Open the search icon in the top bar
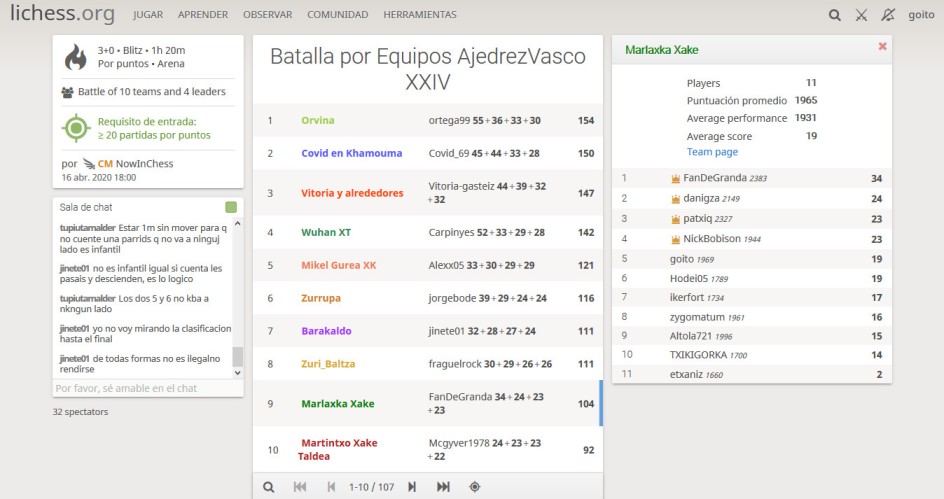 click(x=835, y=15)
